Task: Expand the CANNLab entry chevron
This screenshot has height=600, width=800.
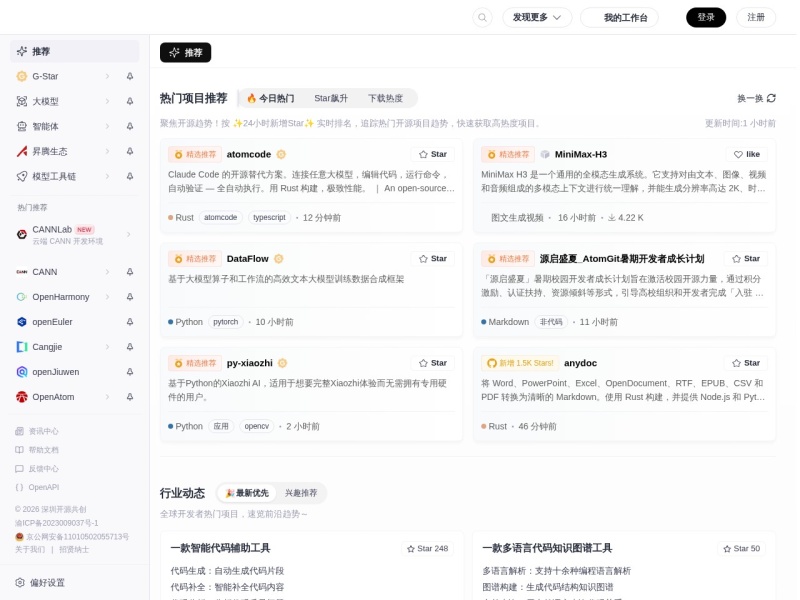Action: [129, 234]
